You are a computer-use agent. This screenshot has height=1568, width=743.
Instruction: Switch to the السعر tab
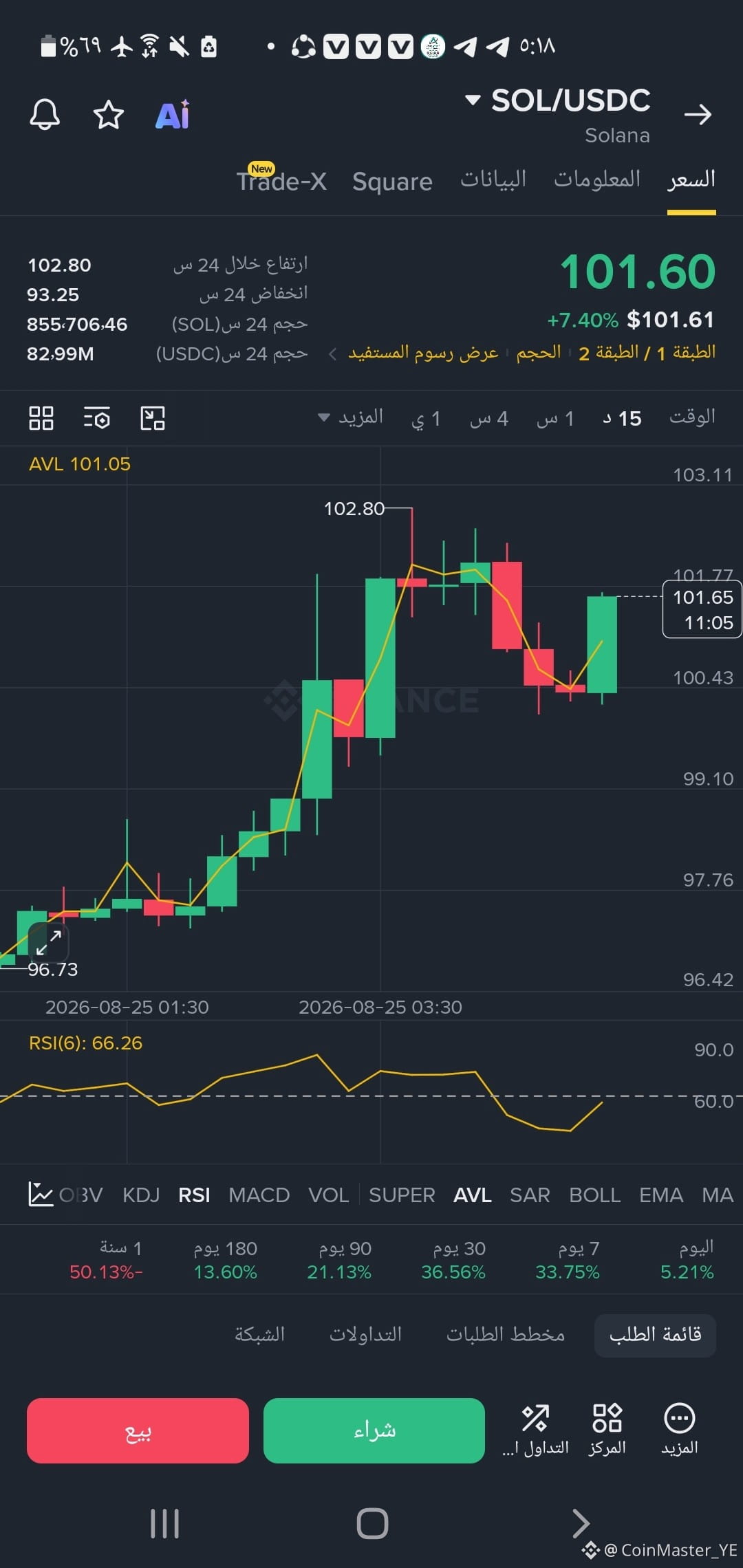click(691, 179)
